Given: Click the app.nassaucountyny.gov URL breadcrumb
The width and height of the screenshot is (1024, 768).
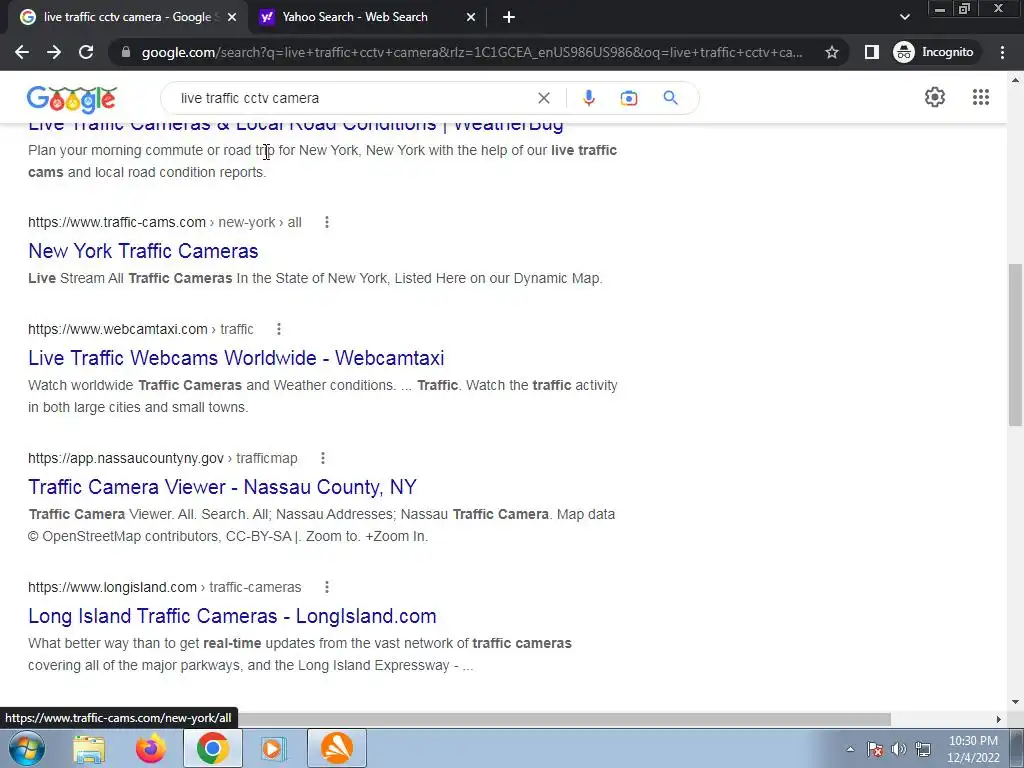Looking at the screenshot, I should point(162,458).
